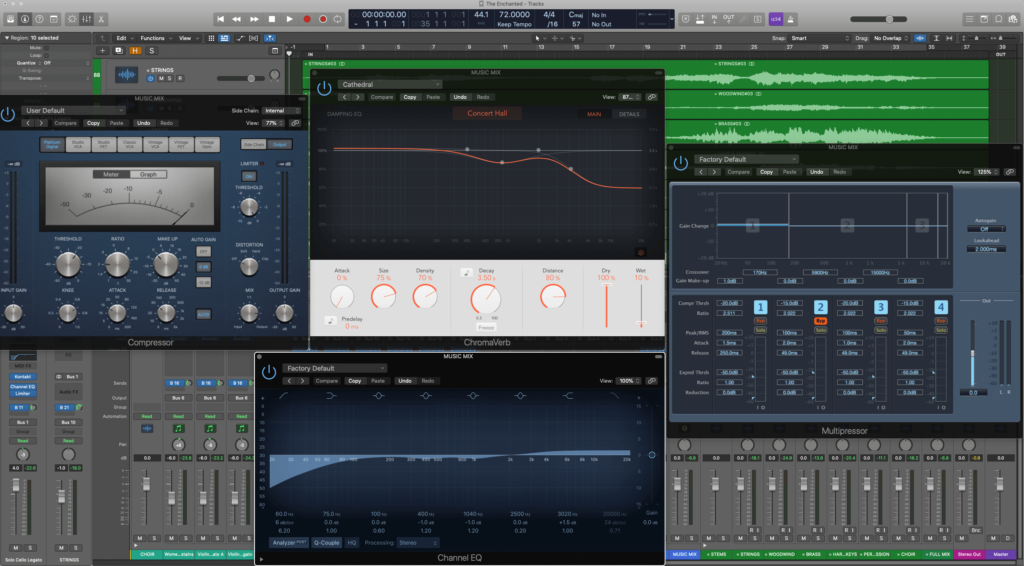This screenshot has width=1024, height=566.
Task: Open the Concert Hall room type menu
Action: (487, 113)
